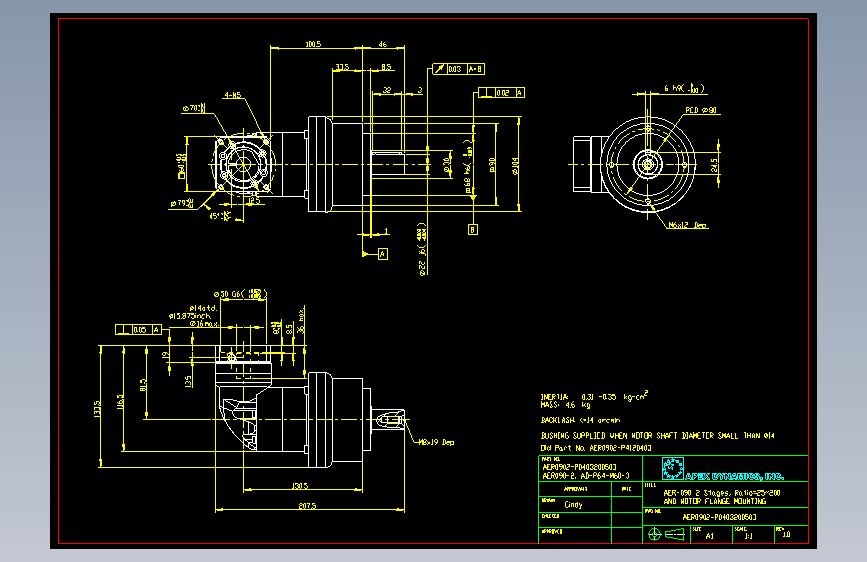Click the Apex Dynamics logo emblem

[x=673, y=469]
